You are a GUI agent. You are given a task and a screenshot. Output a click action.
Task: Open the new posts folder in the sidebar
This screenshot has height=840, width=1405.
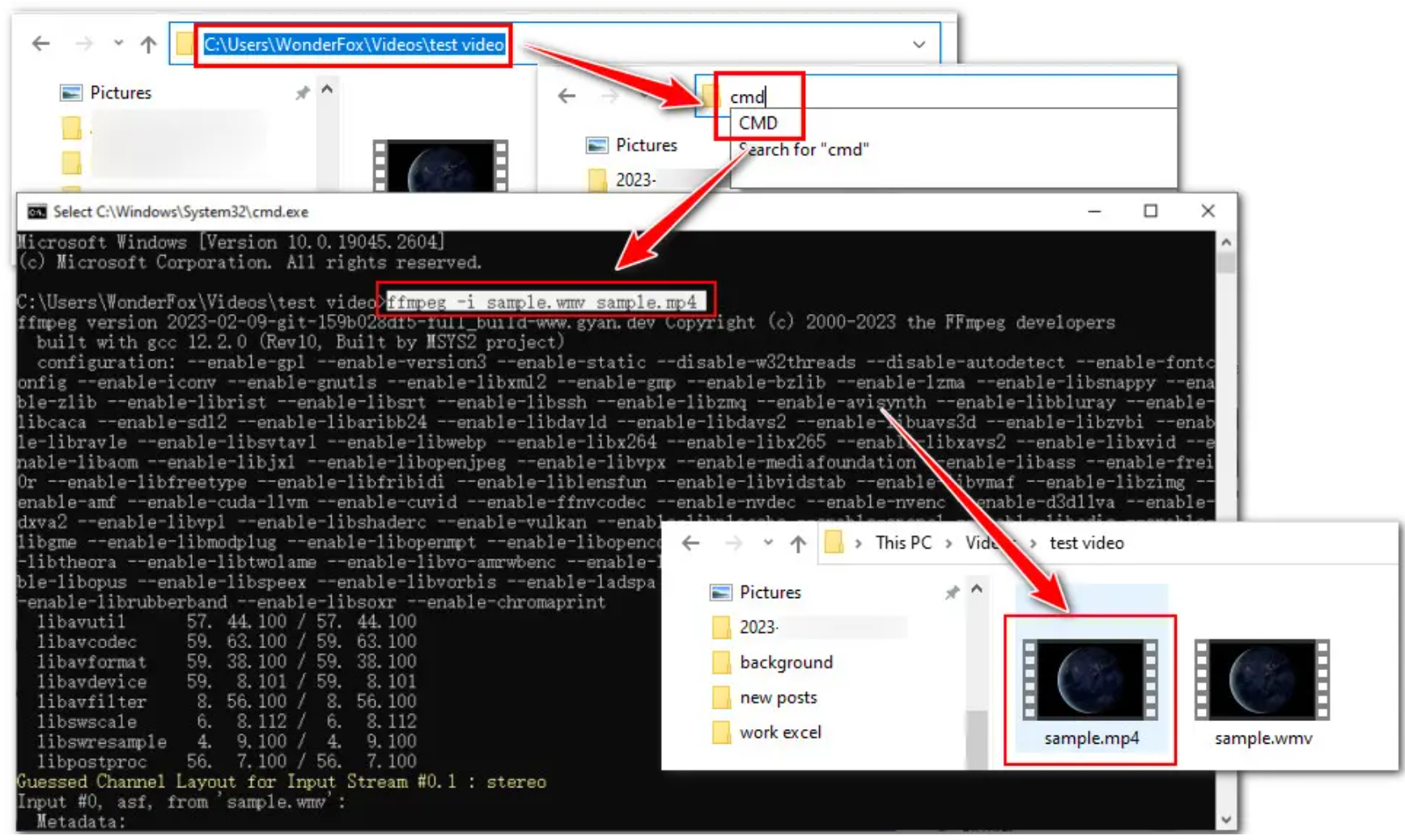coord(765,698)
